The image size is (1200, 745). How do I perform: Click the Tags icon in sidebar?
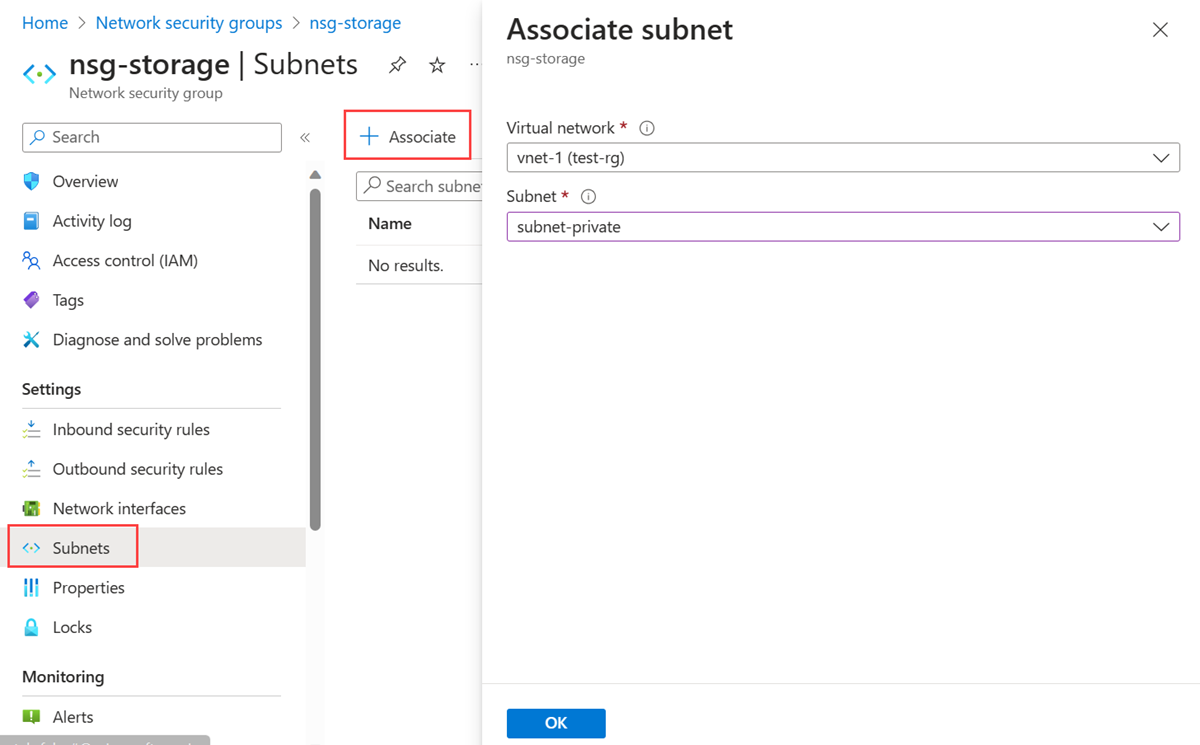tap(31, 300)
